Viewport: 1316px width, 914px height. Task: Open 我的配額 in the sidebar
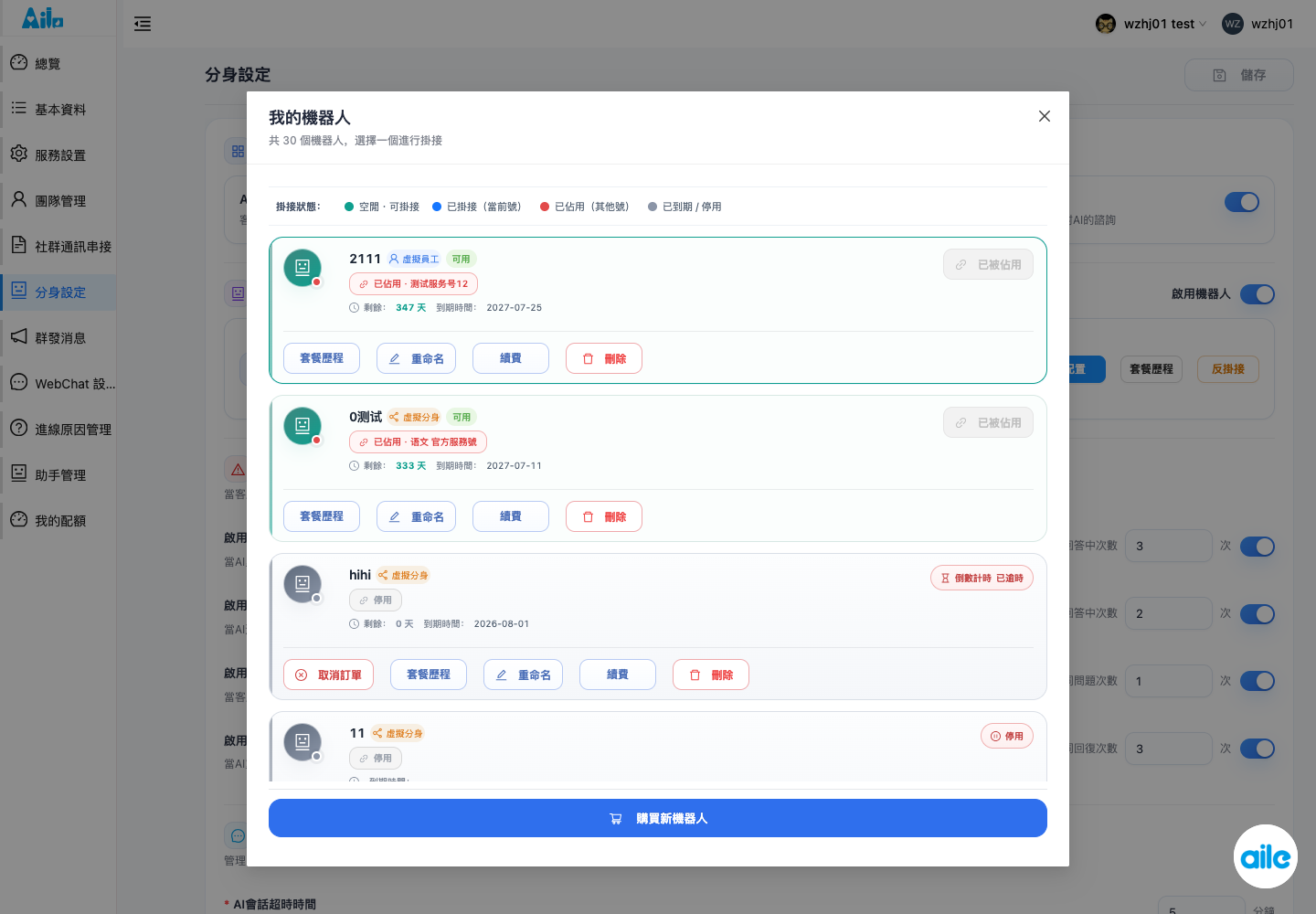pos(58,520)
